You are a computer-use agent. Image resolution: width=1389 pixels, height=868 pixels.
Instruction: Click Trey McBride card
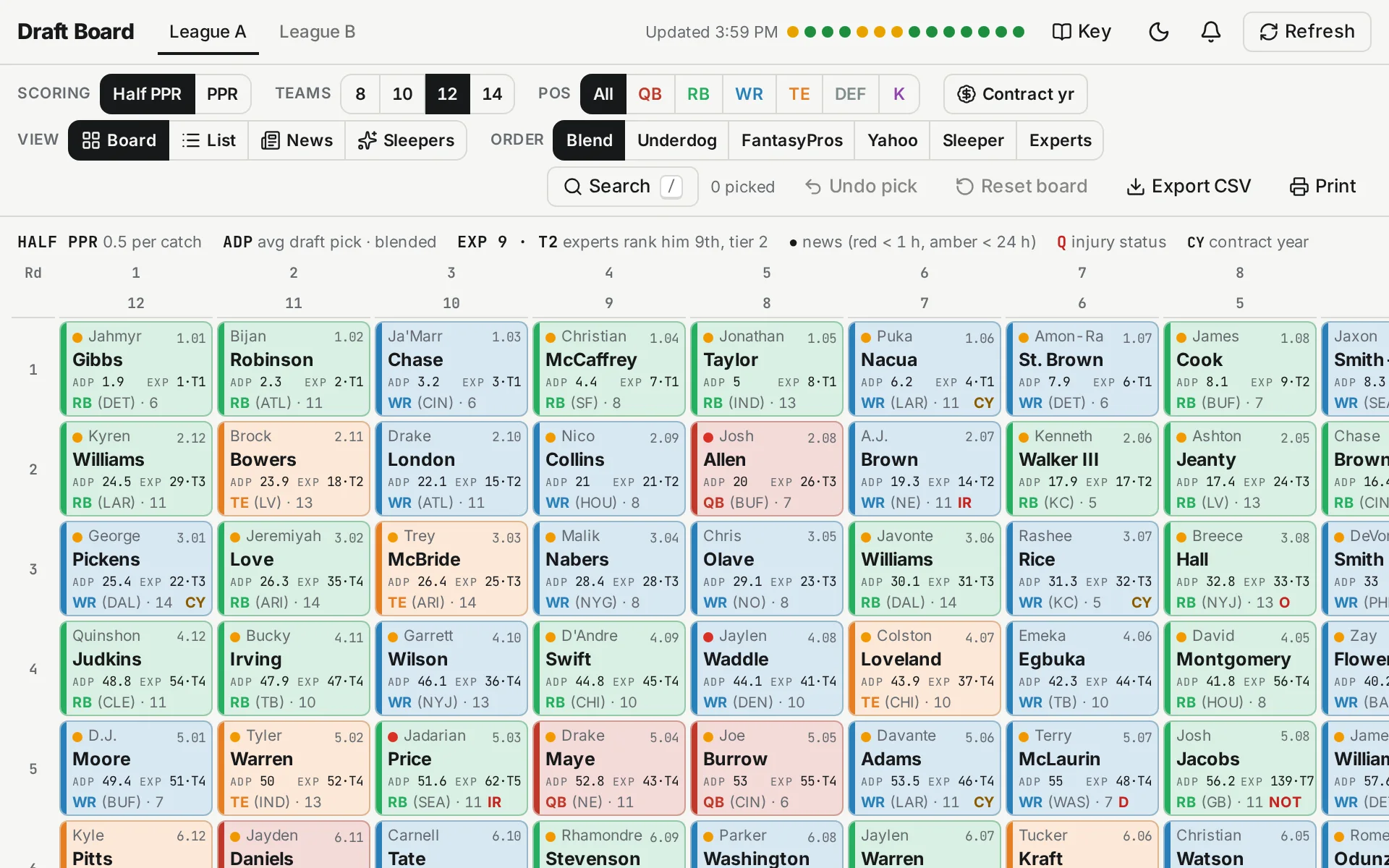point(451,569)
